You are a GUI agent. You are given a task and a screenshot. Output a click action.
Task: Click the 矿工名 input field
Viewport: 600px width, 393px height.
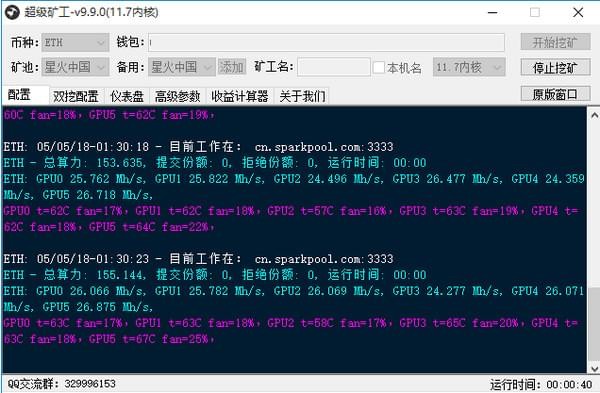tap(334, 67)
